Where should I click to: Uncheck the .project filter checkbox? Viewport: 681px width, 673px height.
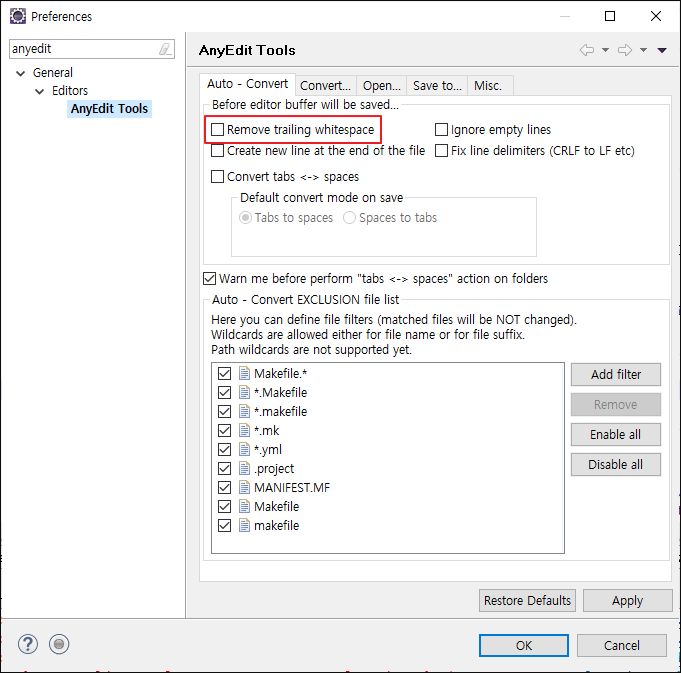pyautogui.click(x=225, y=468)
